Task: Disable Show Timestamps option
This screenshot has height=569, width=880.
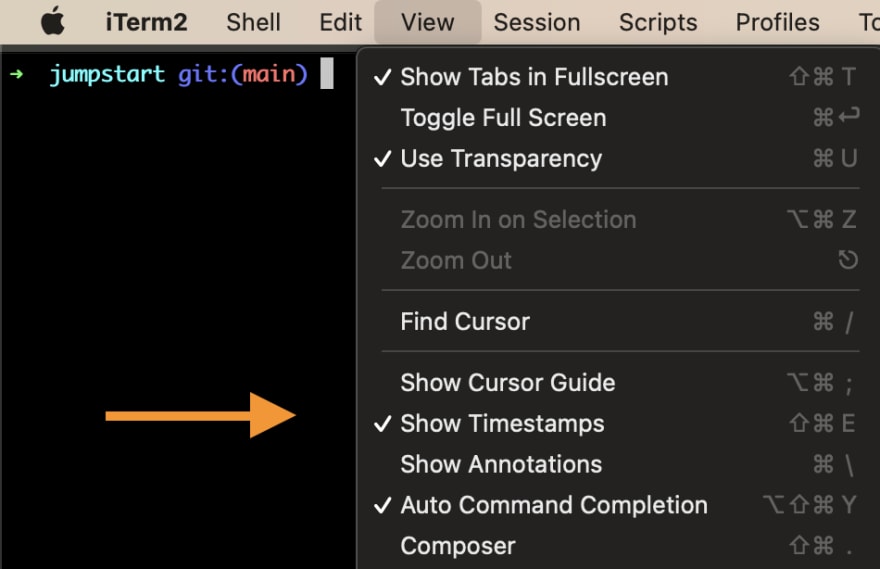Action: pos(616,424)
